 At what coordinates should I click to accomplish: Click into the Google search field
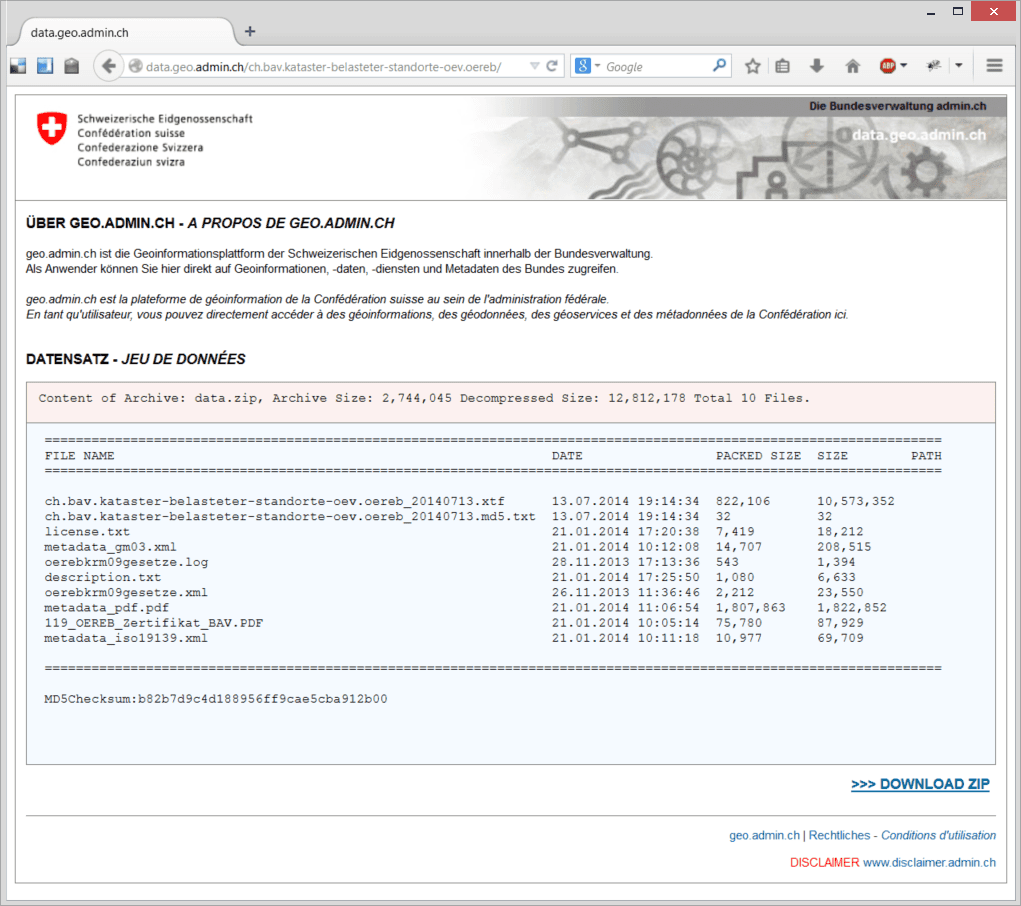[655, 66]
